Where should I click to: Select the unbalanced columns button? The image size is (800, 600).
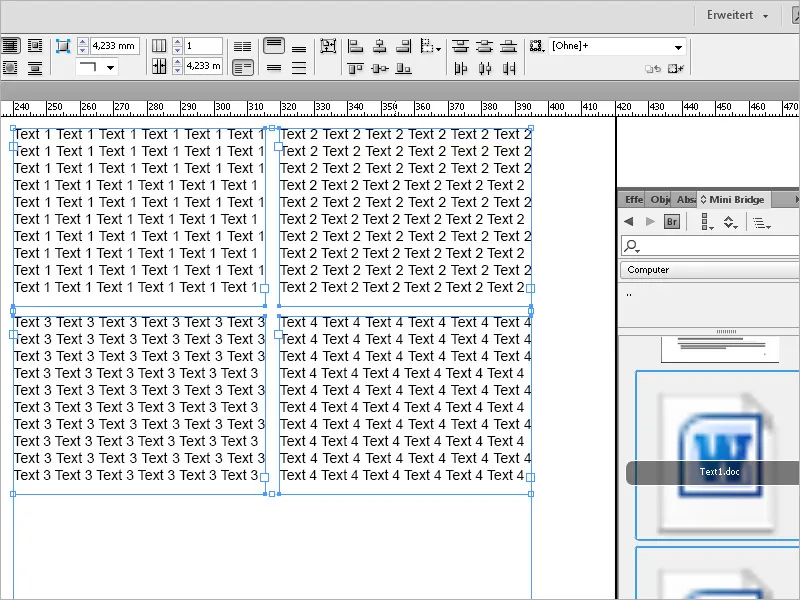pyautogui.click(x=242, y=67)
